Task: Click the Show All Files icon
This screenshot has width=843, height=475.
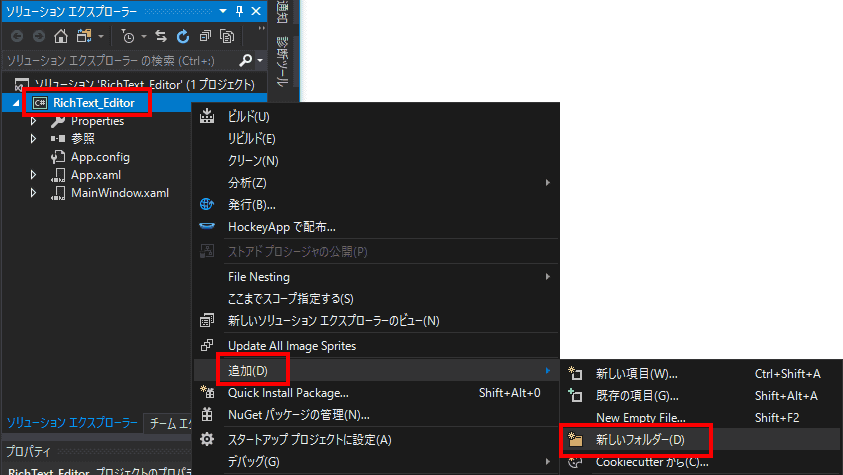Action: click(227, 36)
